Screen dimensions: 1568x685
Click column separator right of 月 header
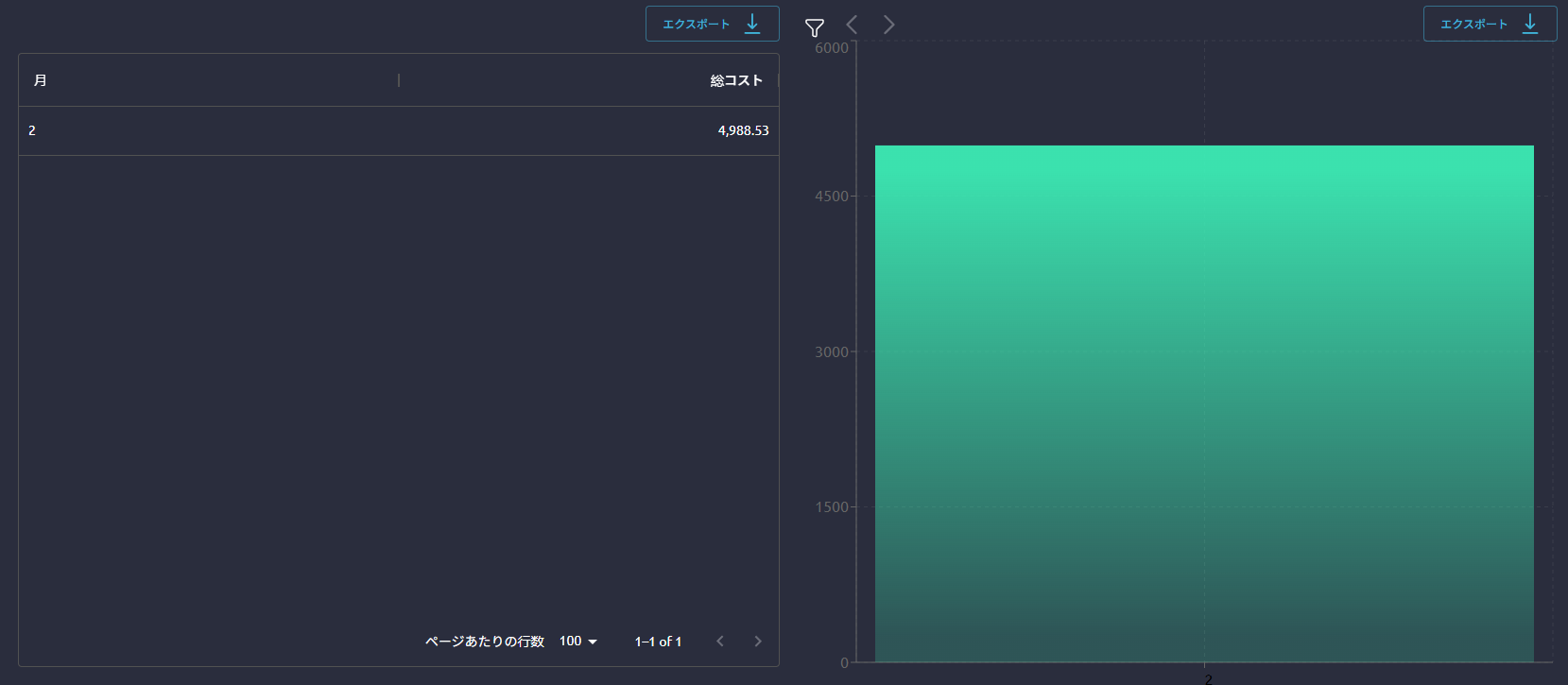(x=399, y=80)
